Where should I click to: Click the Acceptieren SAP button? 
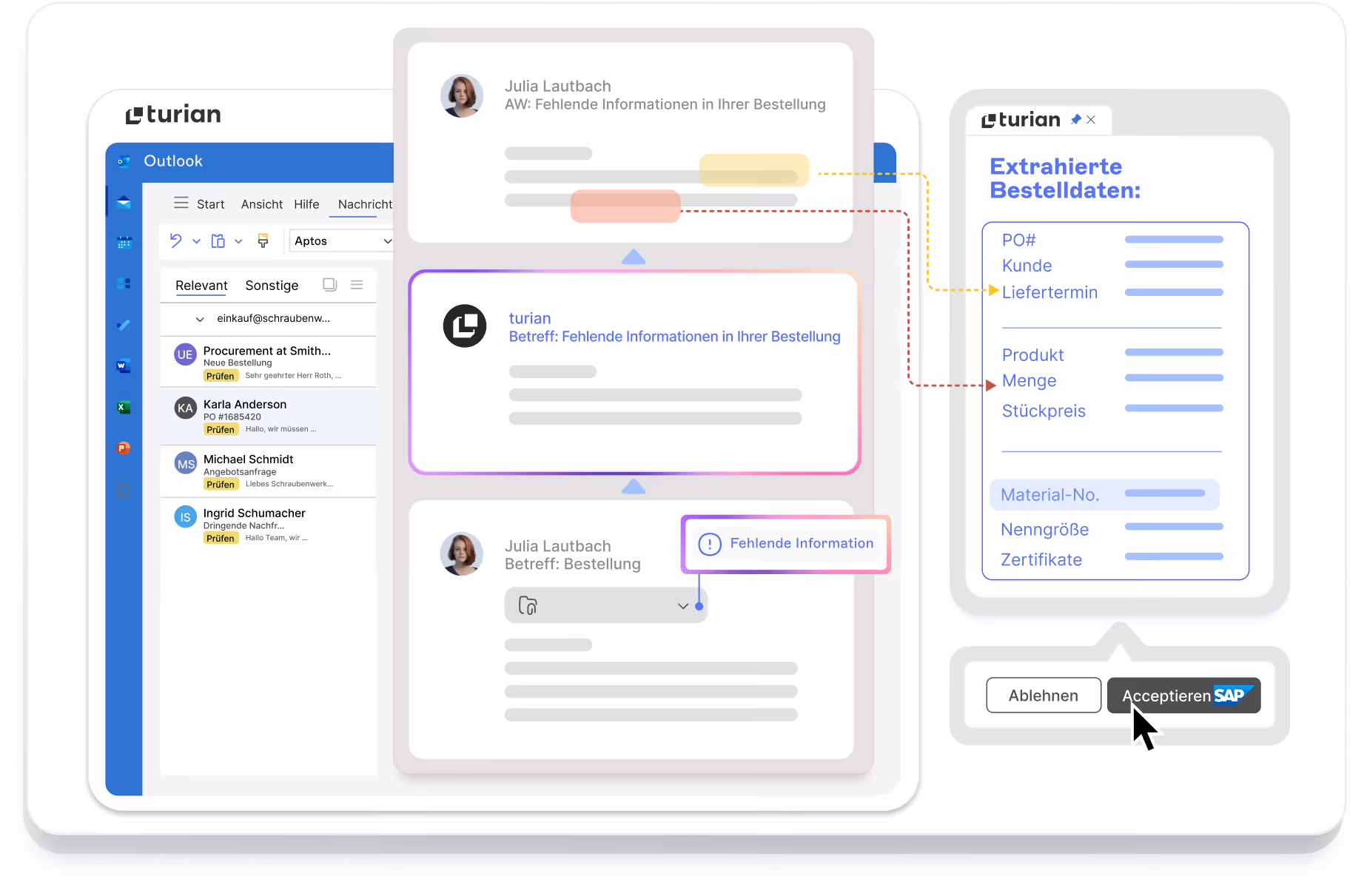click(1183, 695)
